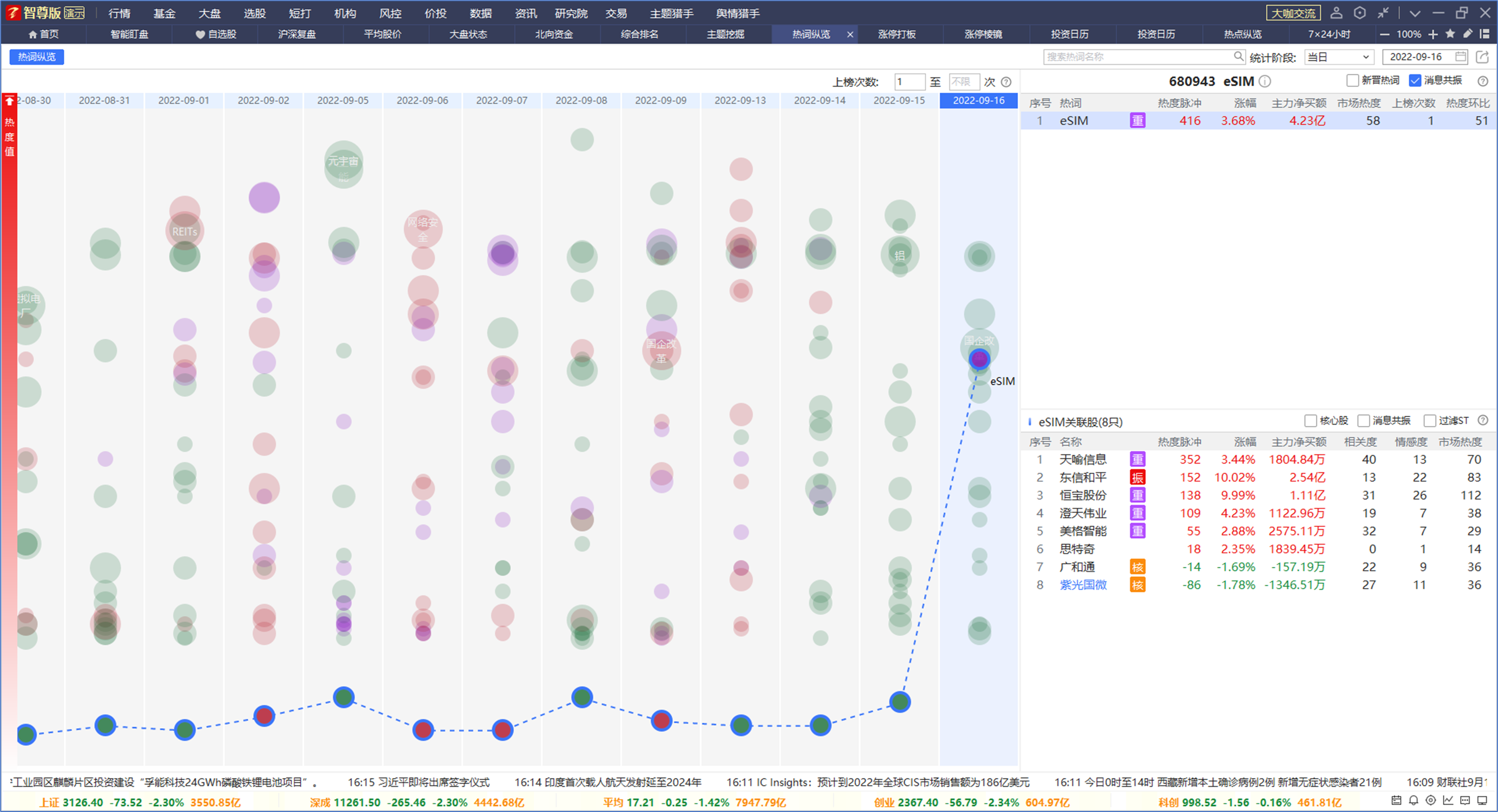Select the 2022-09-05 date column header
This screenshot has width=1498, height=812.
[343, 101]
